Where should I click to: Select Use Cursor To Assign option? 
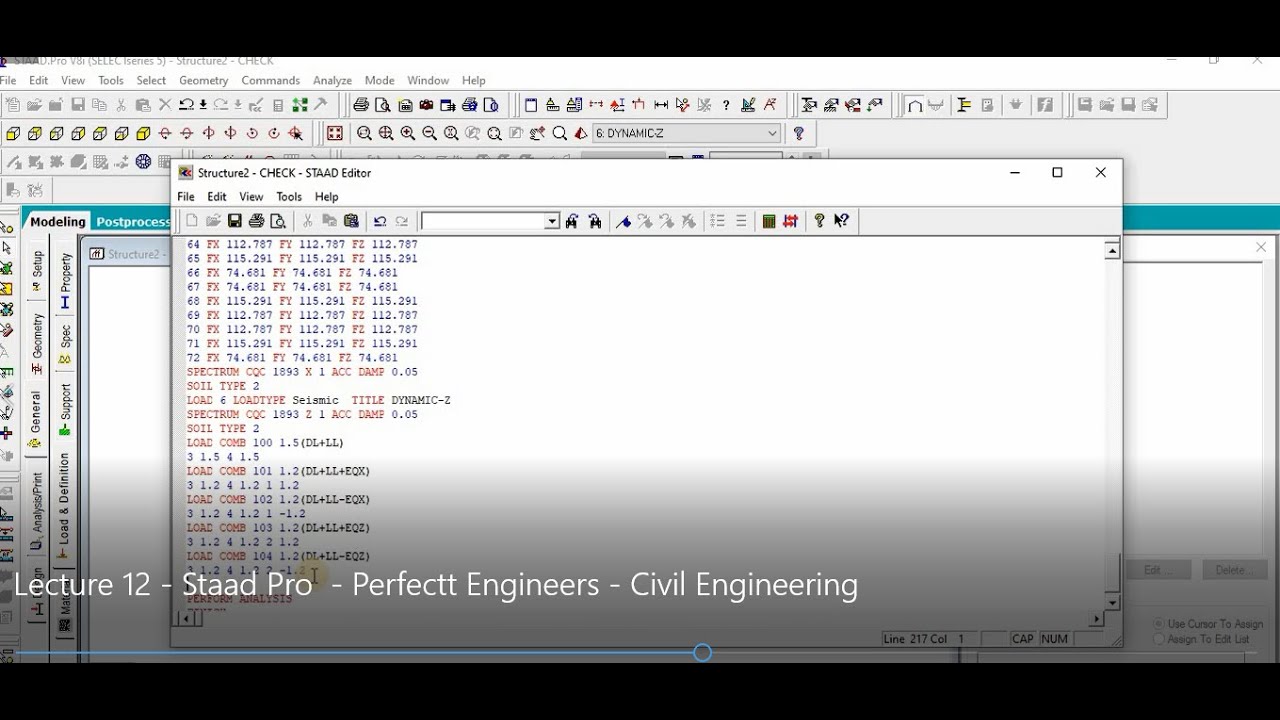pos(1208,624)
